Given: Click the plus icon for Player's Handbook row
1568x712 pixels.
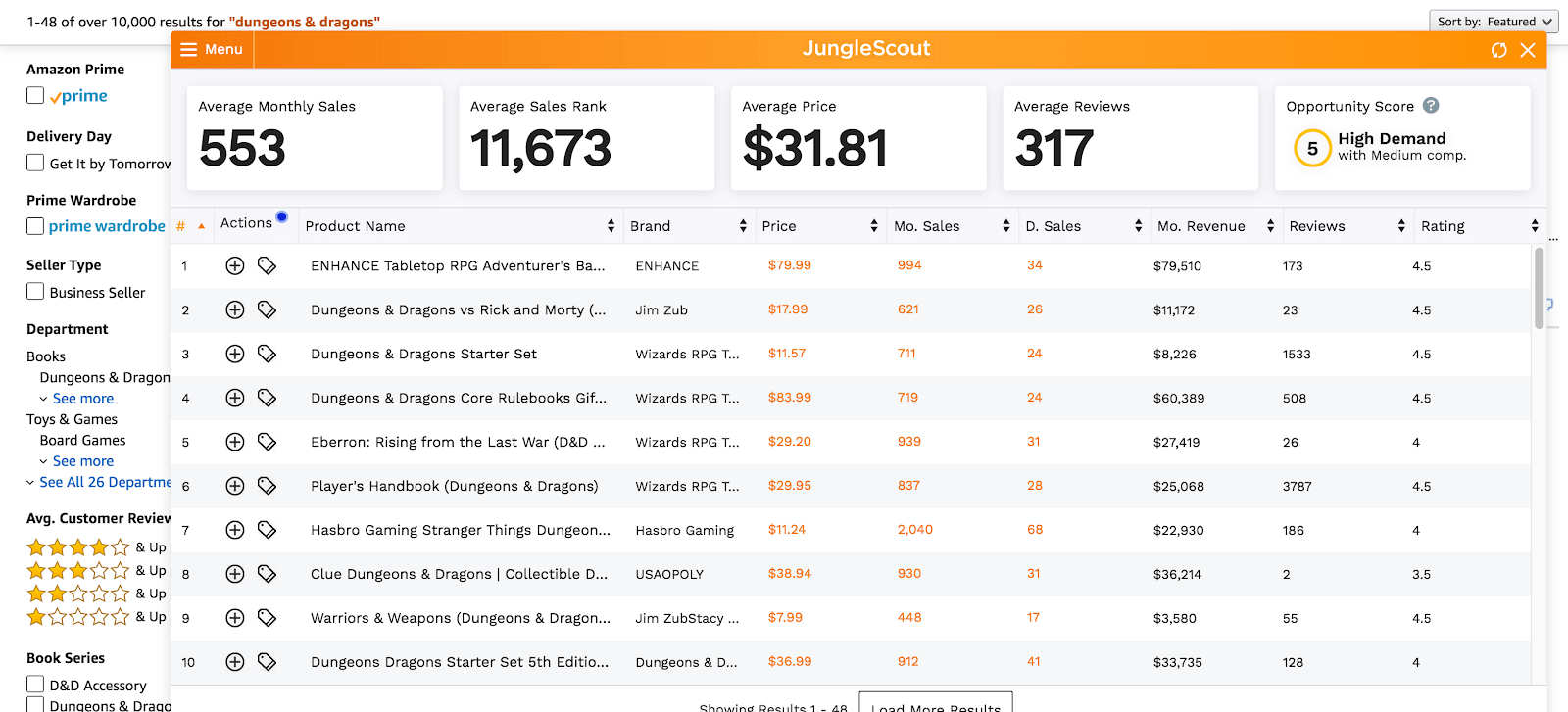Looking at the screenshot, I should click(235, 486).
